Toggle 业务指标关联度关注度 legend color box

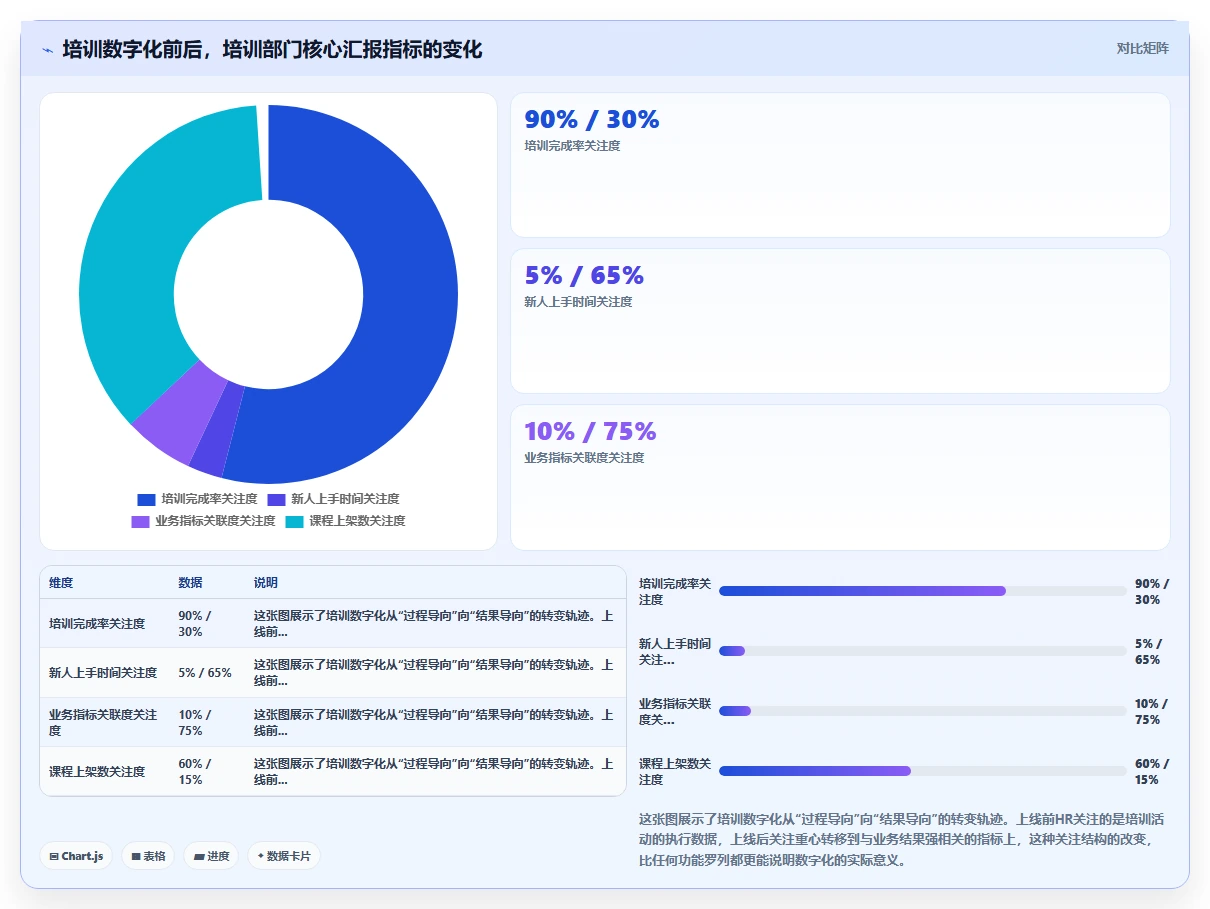[141, 521]
